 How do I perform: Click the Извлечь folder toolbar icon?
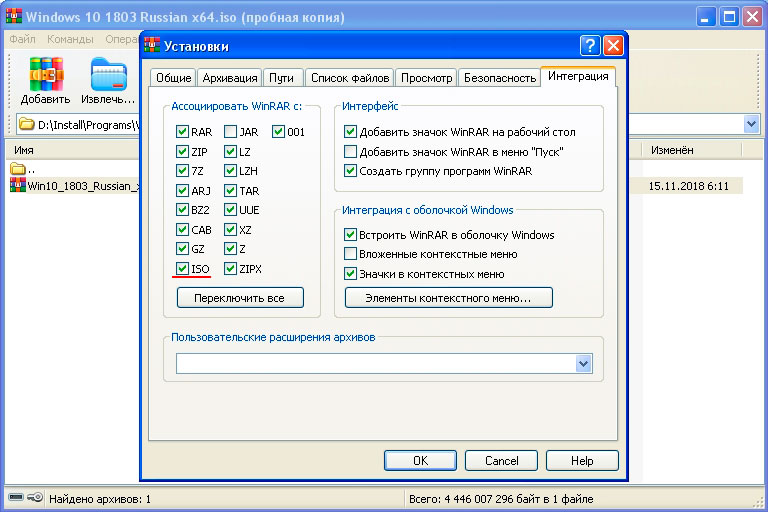[x=109, y=74]
